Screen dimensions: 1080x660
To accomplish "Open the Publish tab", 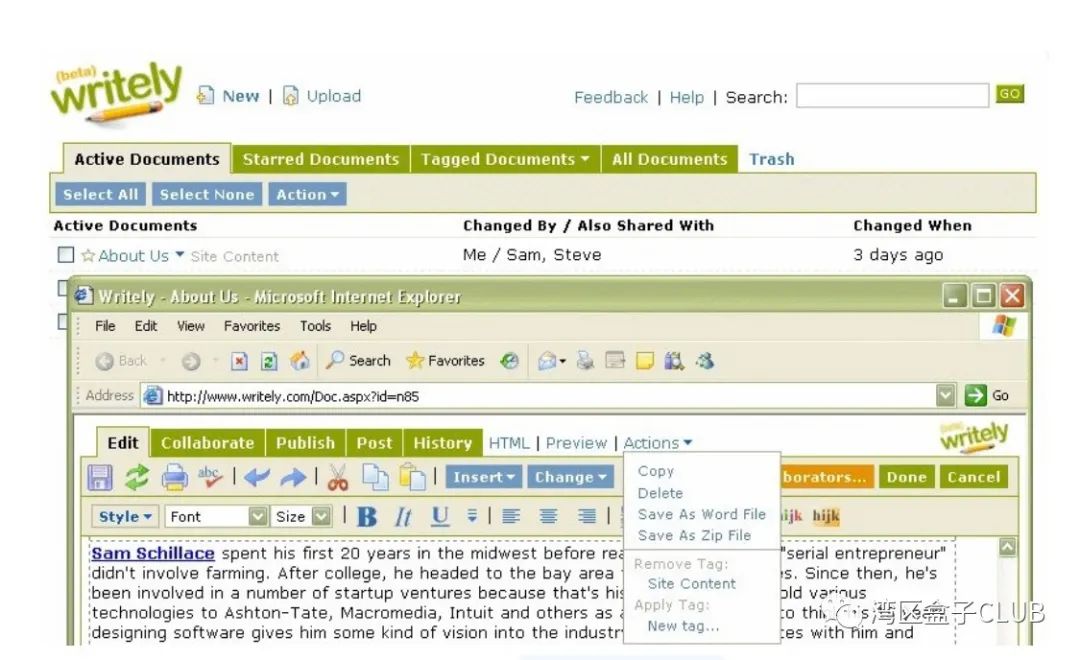I will click(305, 443).
